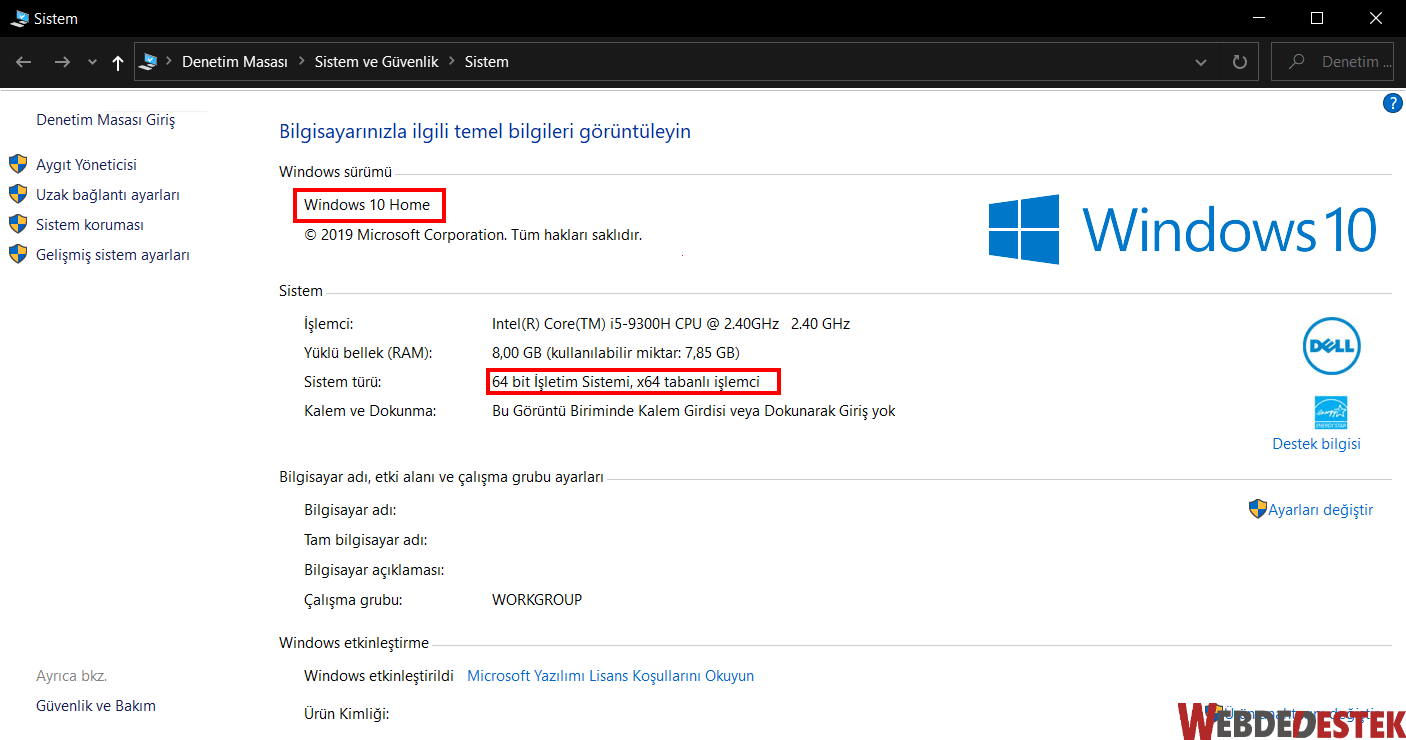Open Aygıt Yöneticisi
Viewport: 1406px width, 740px height.
[x=86, y=165]
